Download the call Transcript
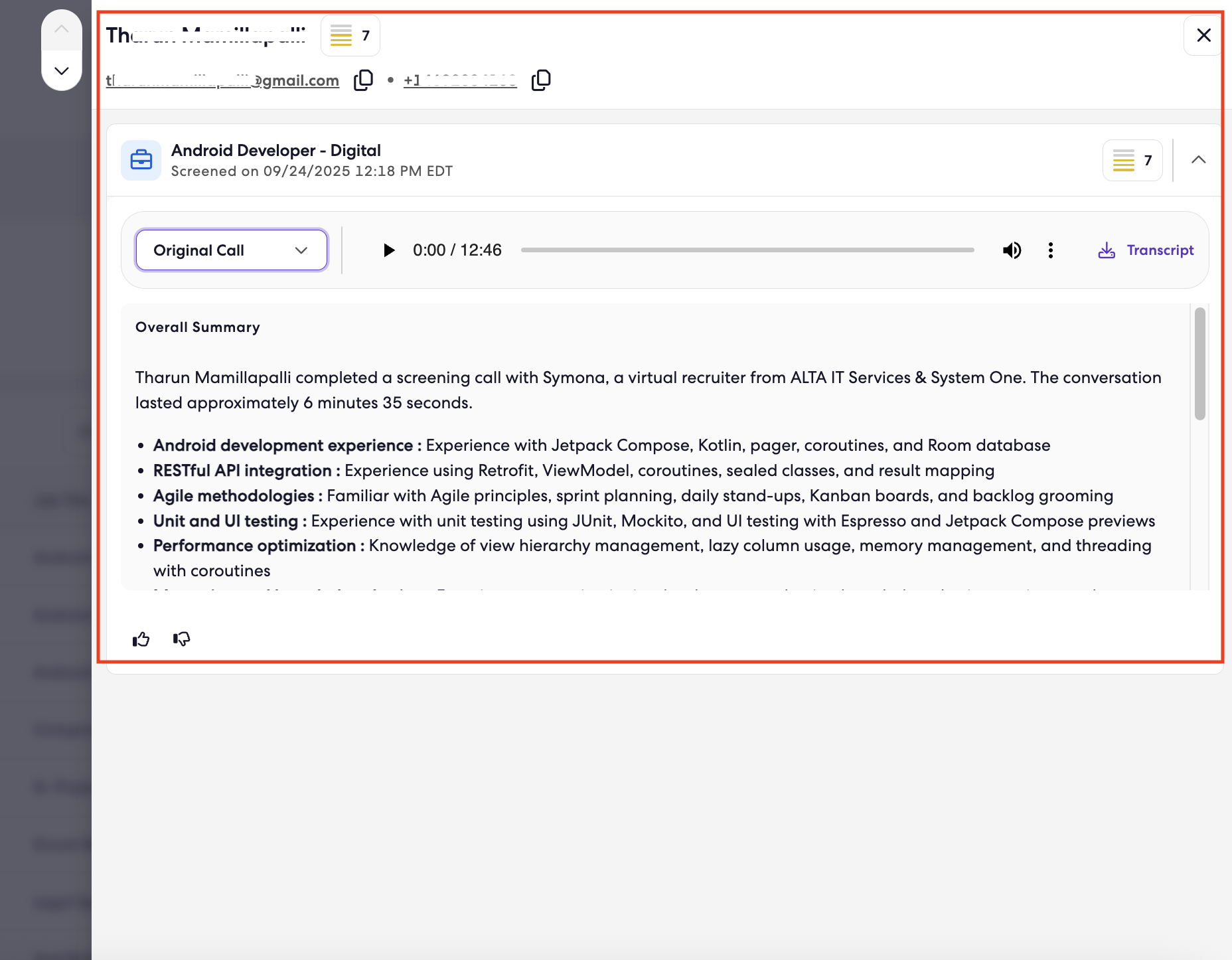This screenshot has height=960, width=1232. (x=1146, y=250)
